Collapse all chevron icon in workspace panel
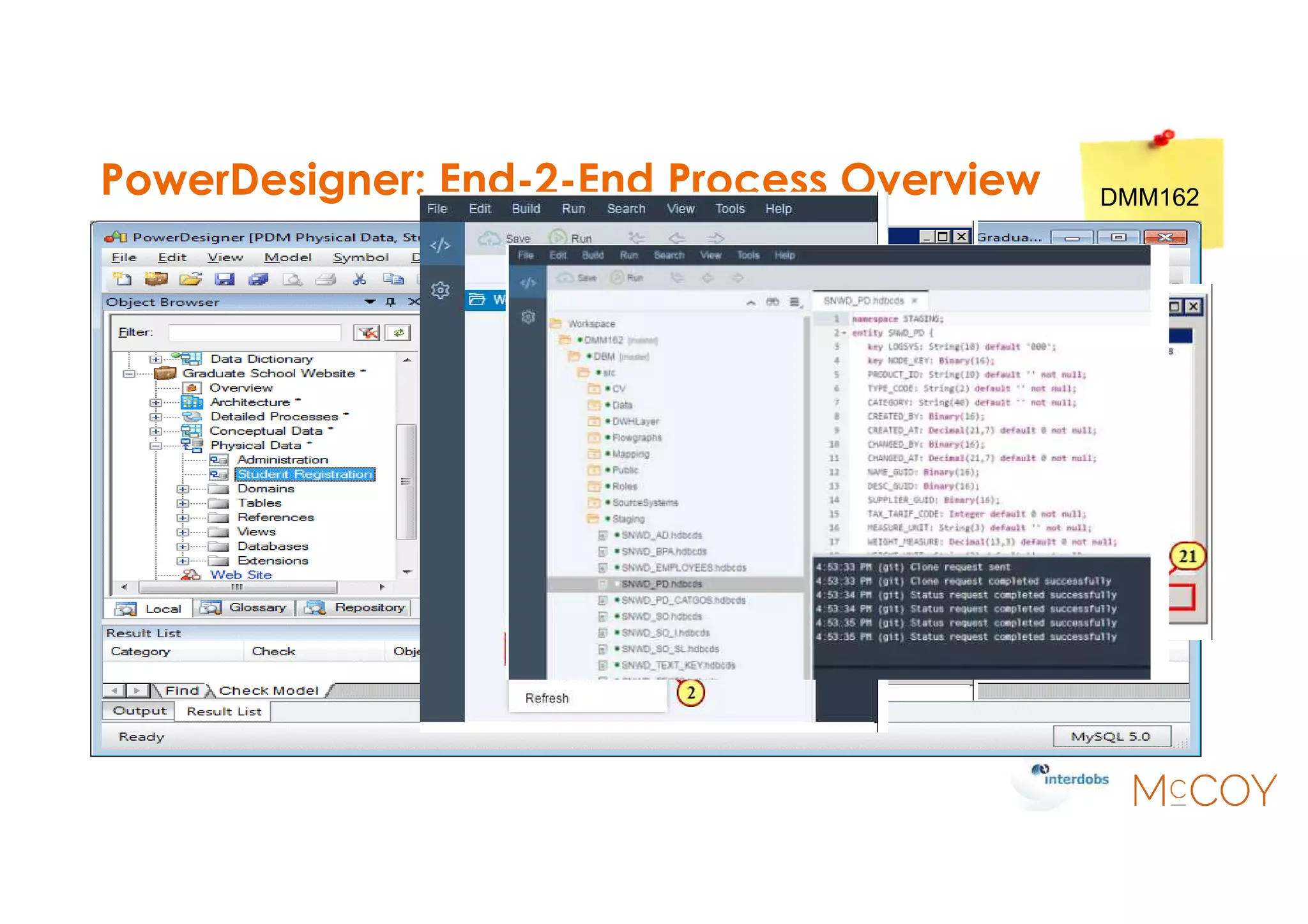Image resolution: width=1308 pixels, height=924 pixels. (x=750, y=303)
